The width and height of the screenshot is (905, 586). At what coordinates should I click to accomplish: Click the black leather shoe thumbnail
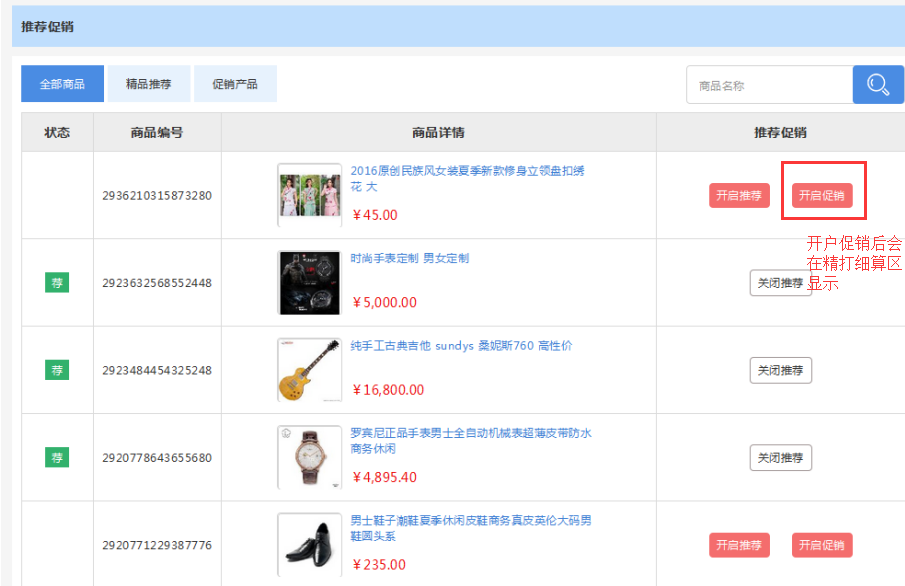tap(310, 545)
